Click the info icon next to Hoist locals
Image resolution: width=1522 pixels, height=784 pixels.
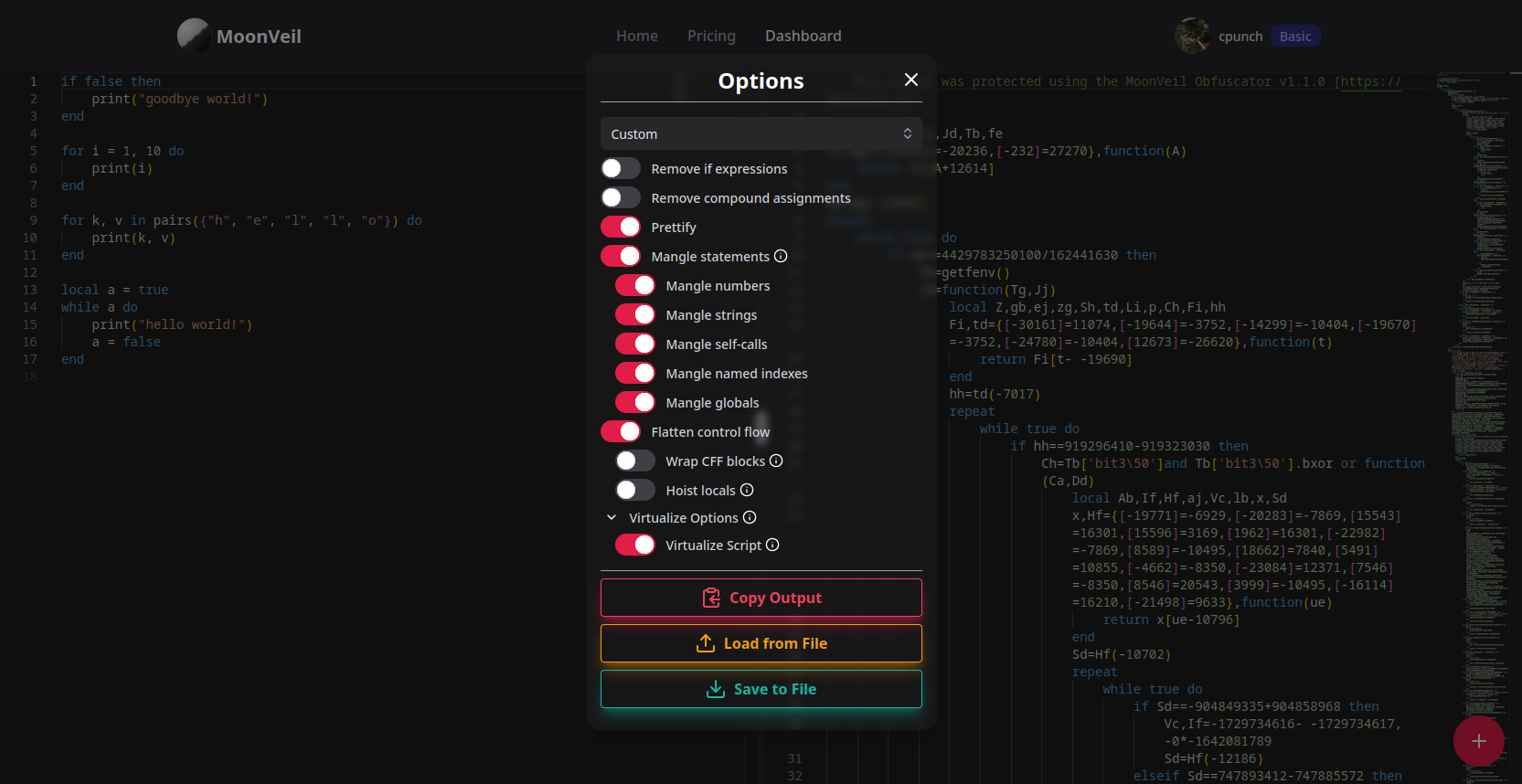pyautogui.click(x=747, y=491)
